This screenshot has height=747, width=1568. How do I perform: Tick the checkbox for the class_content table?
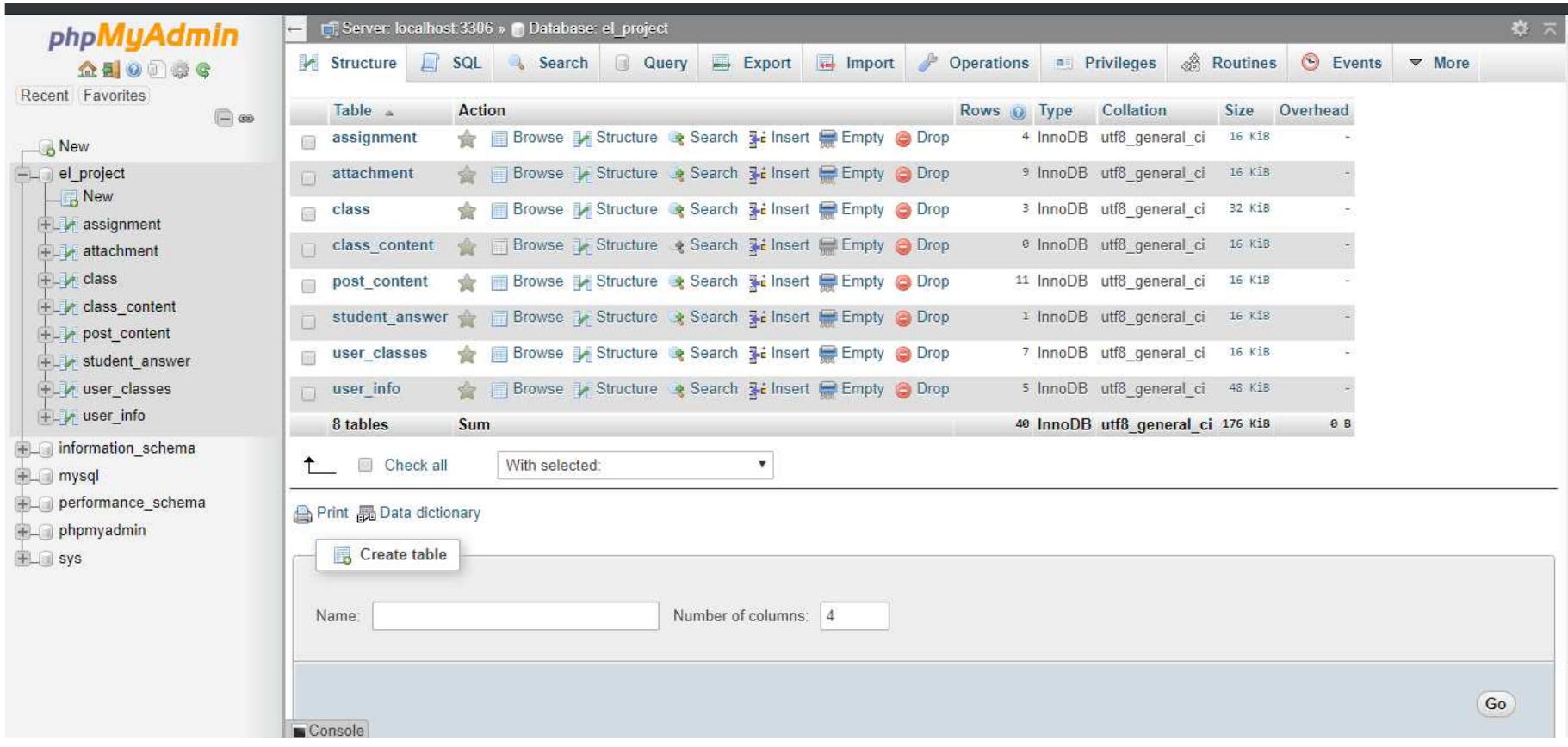tap(308, 250)
